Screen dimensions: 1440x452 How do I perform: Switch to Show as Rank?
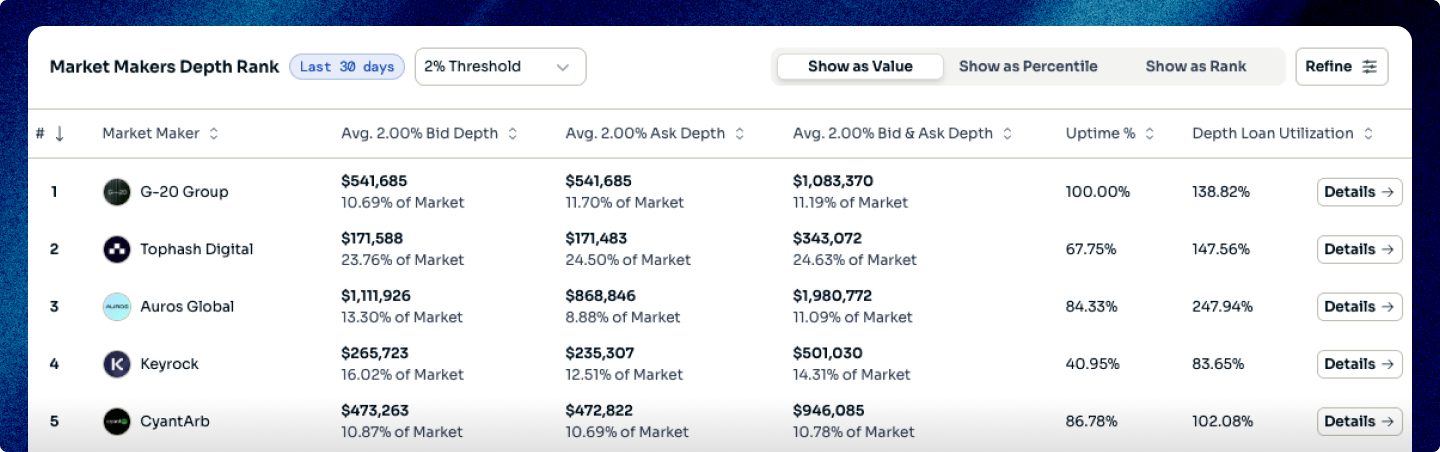[1196, 67]
